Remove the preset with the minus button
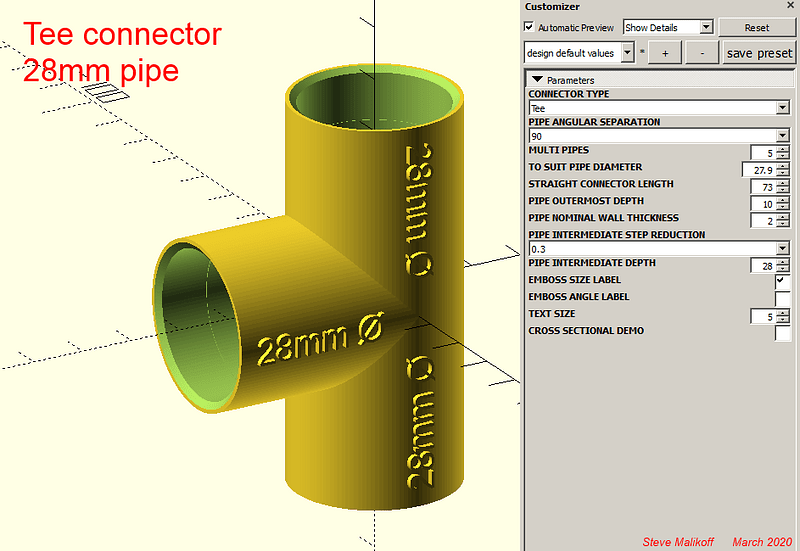 click(x=702, y=53)
